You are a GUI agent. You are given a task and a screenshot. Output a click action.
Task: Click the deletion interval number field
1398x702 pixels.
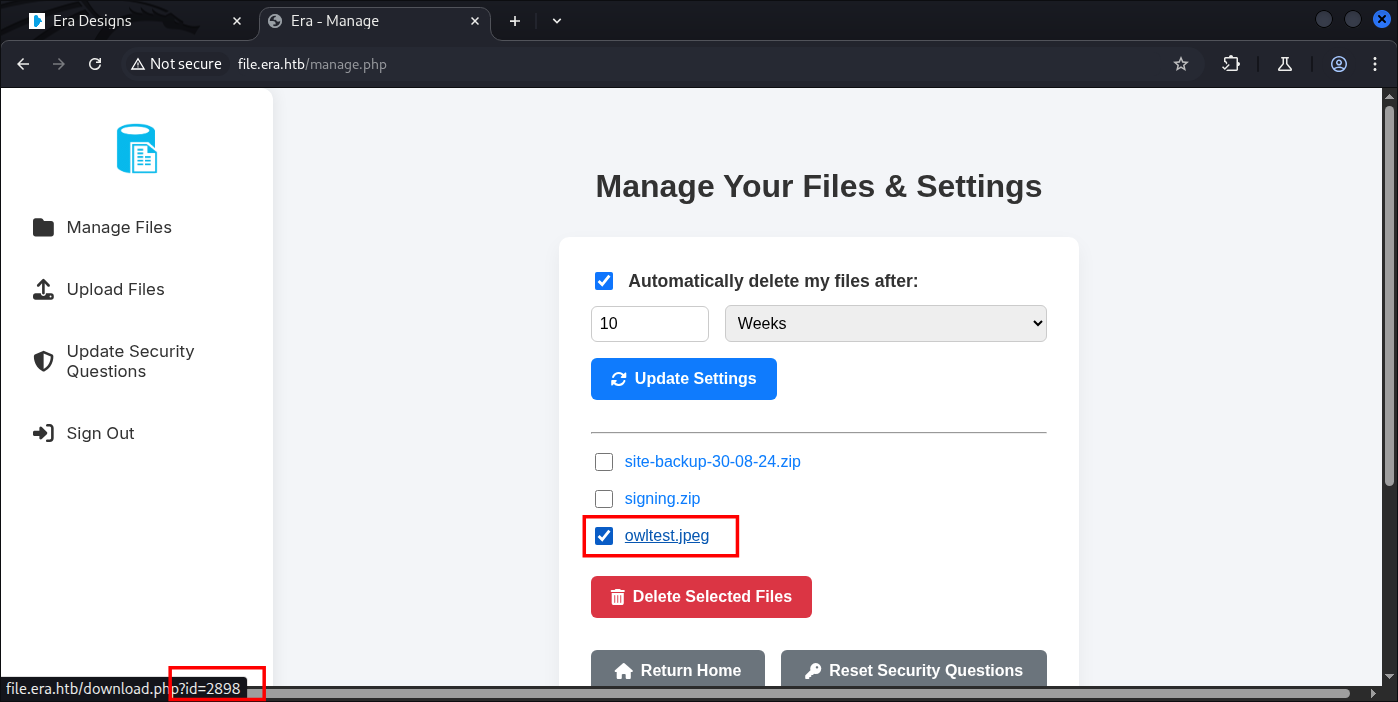tap(649, 324)
